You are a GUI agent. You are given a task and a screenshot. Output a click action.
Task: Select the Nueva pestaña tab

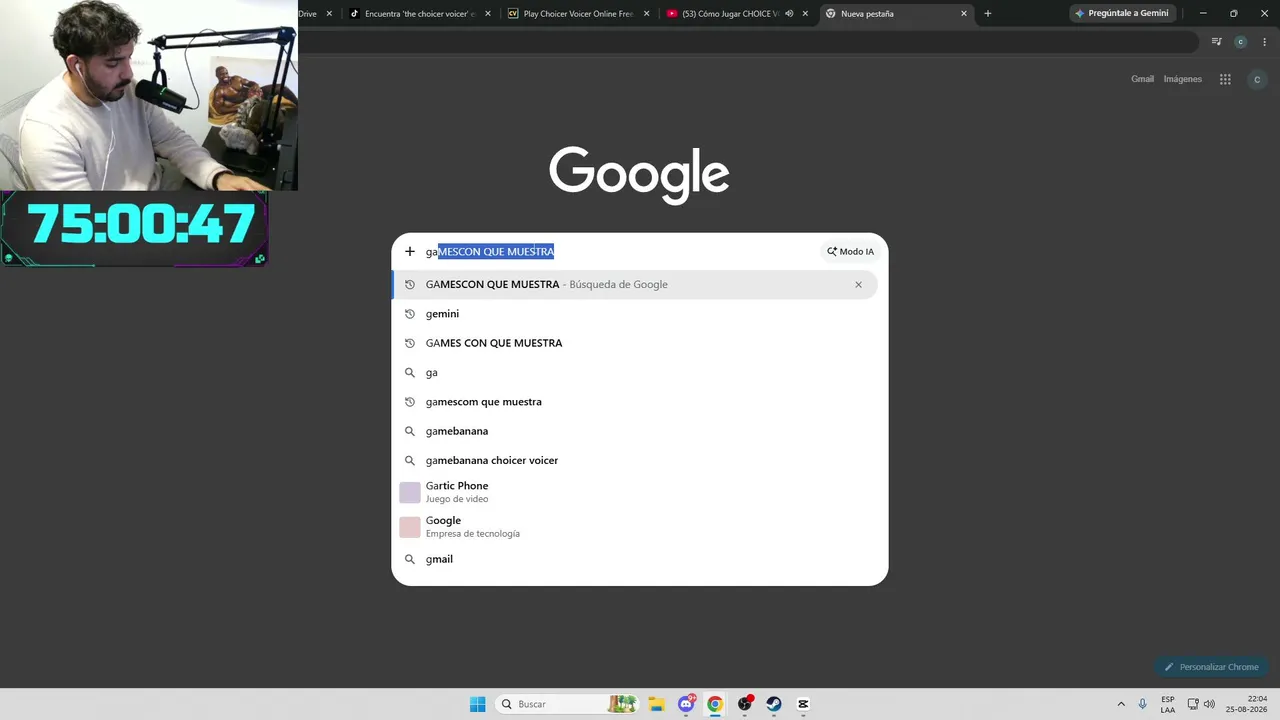897,14
